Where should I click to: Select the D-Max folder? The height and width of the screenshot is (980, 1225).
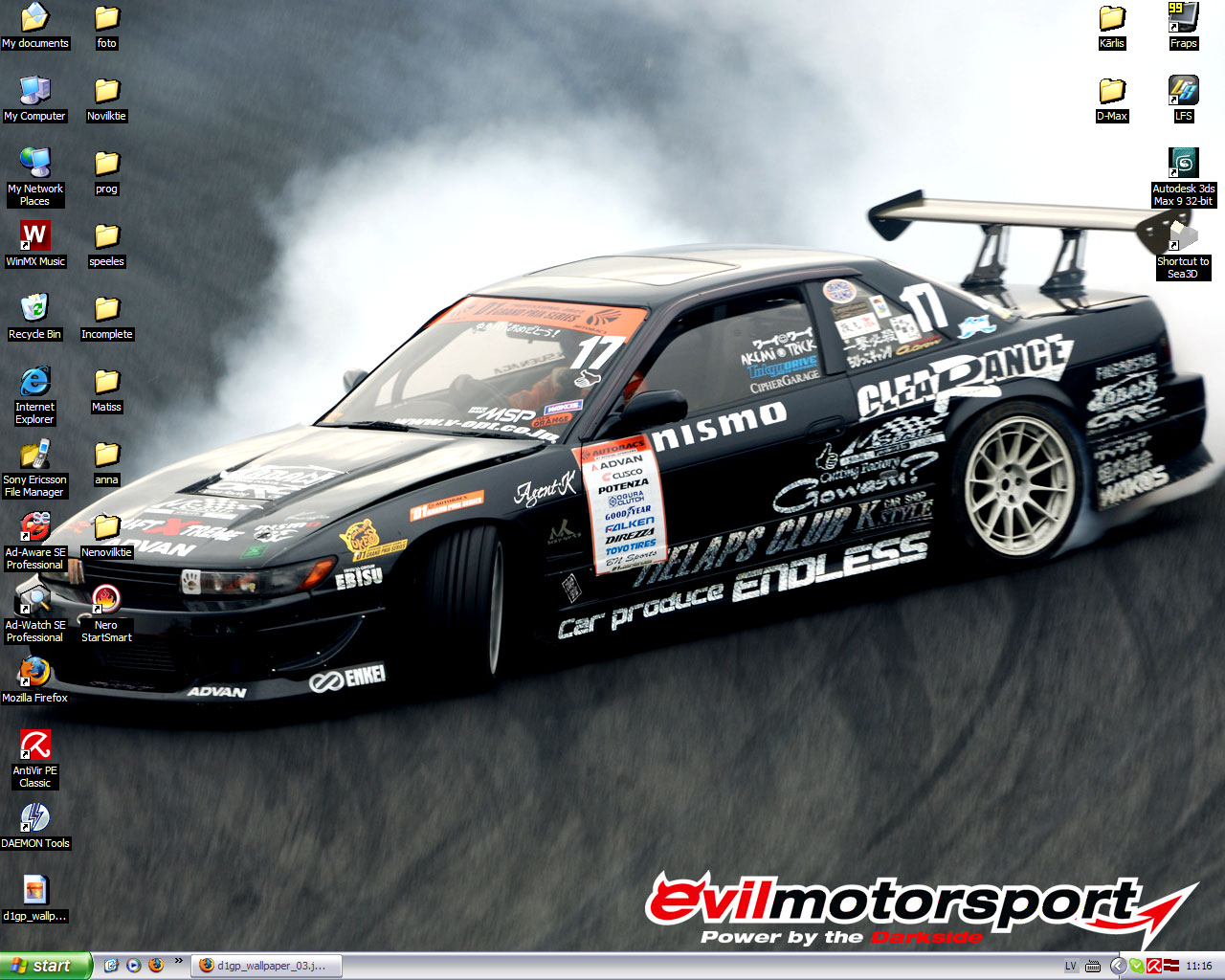(x=1112, y=99)
